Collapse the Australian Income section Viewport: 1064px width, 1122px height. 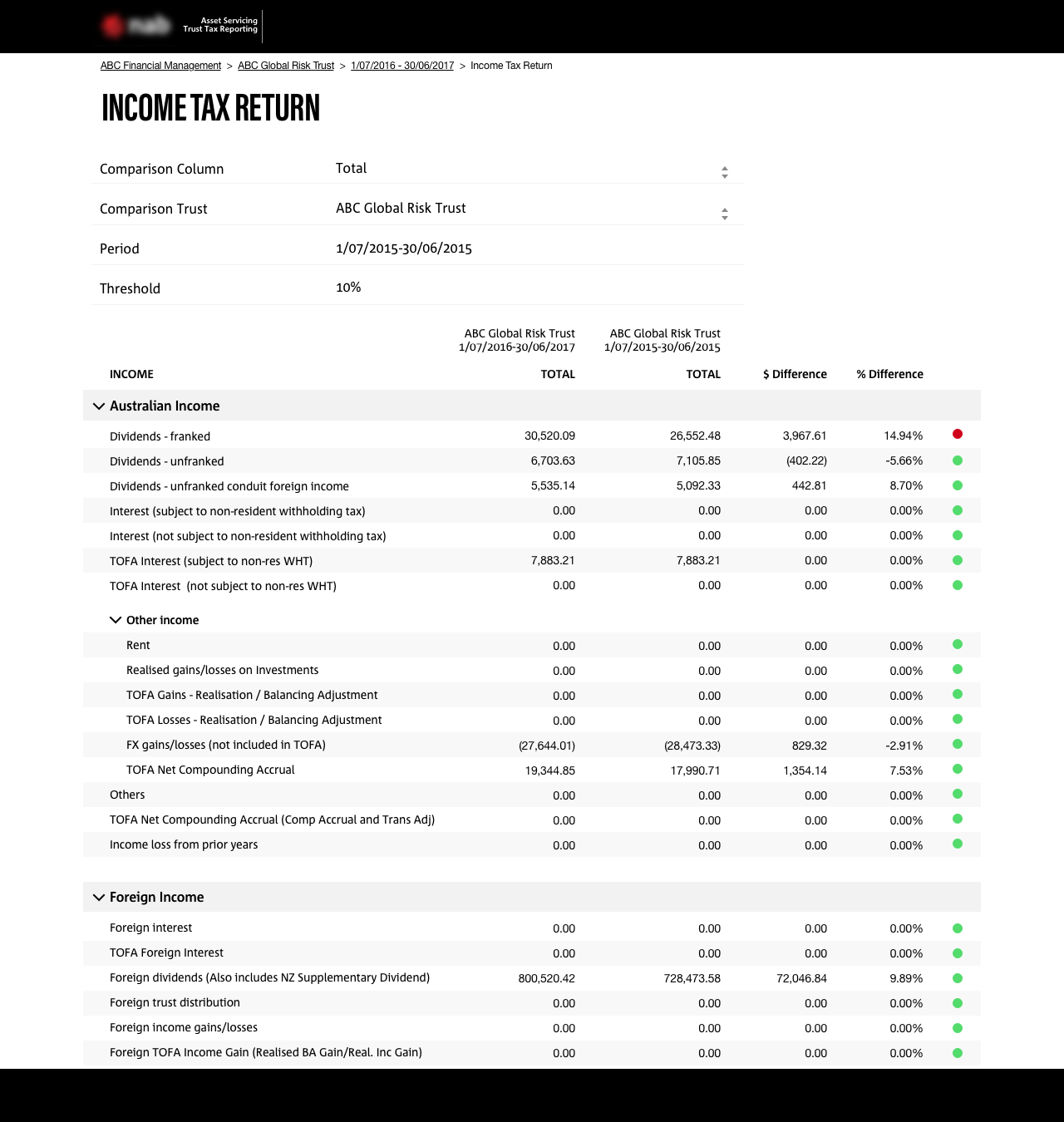99,406
